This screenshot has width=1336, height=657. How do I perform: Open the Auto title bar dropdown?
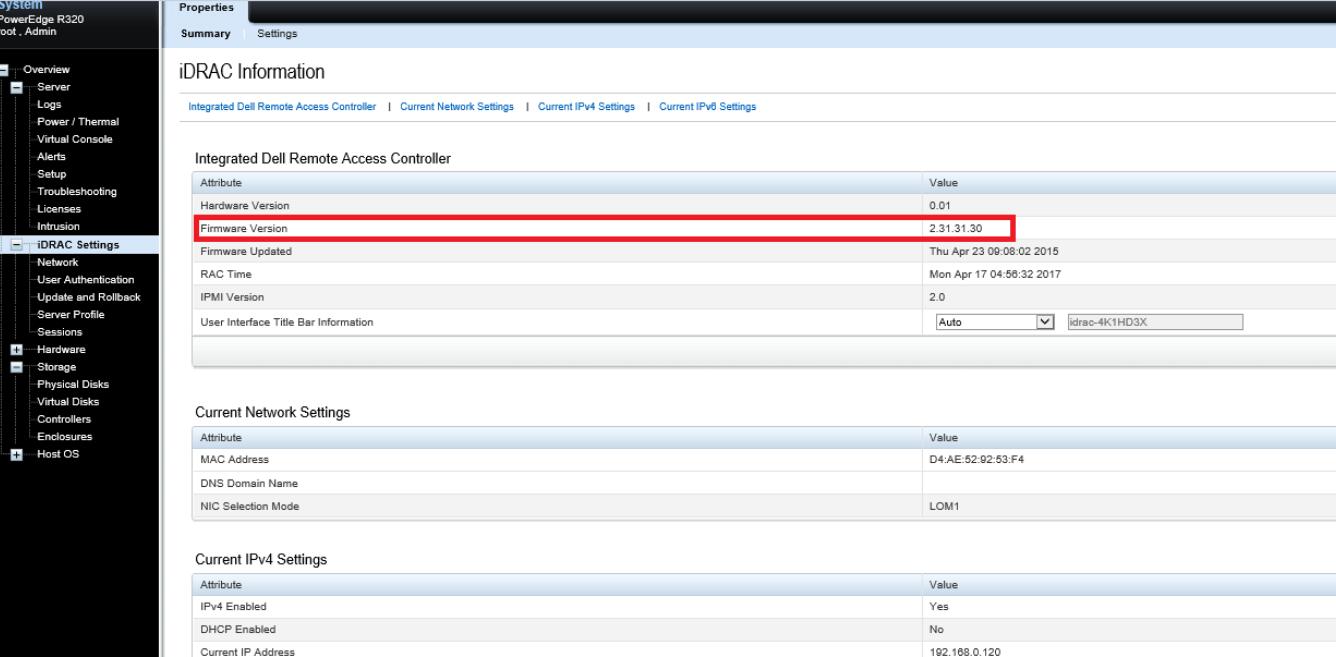point(996,323)
